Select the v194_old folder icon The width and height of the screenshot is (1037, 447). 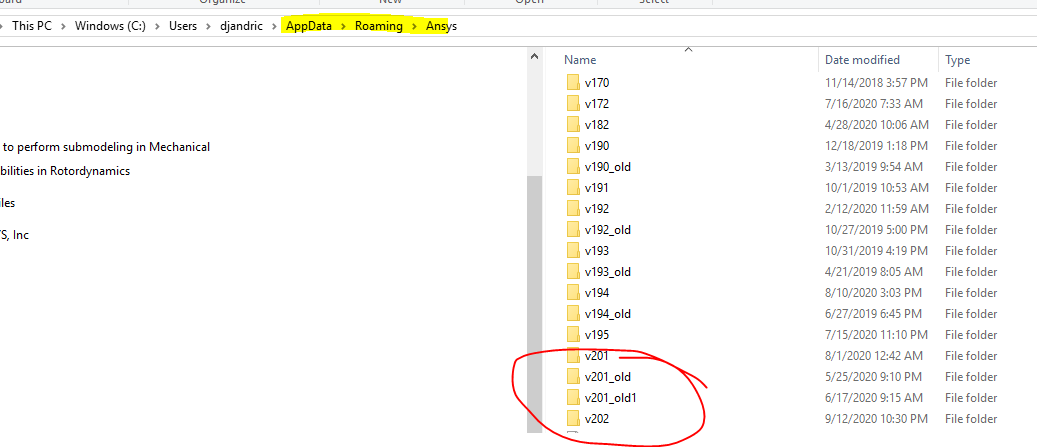[573, 313]
